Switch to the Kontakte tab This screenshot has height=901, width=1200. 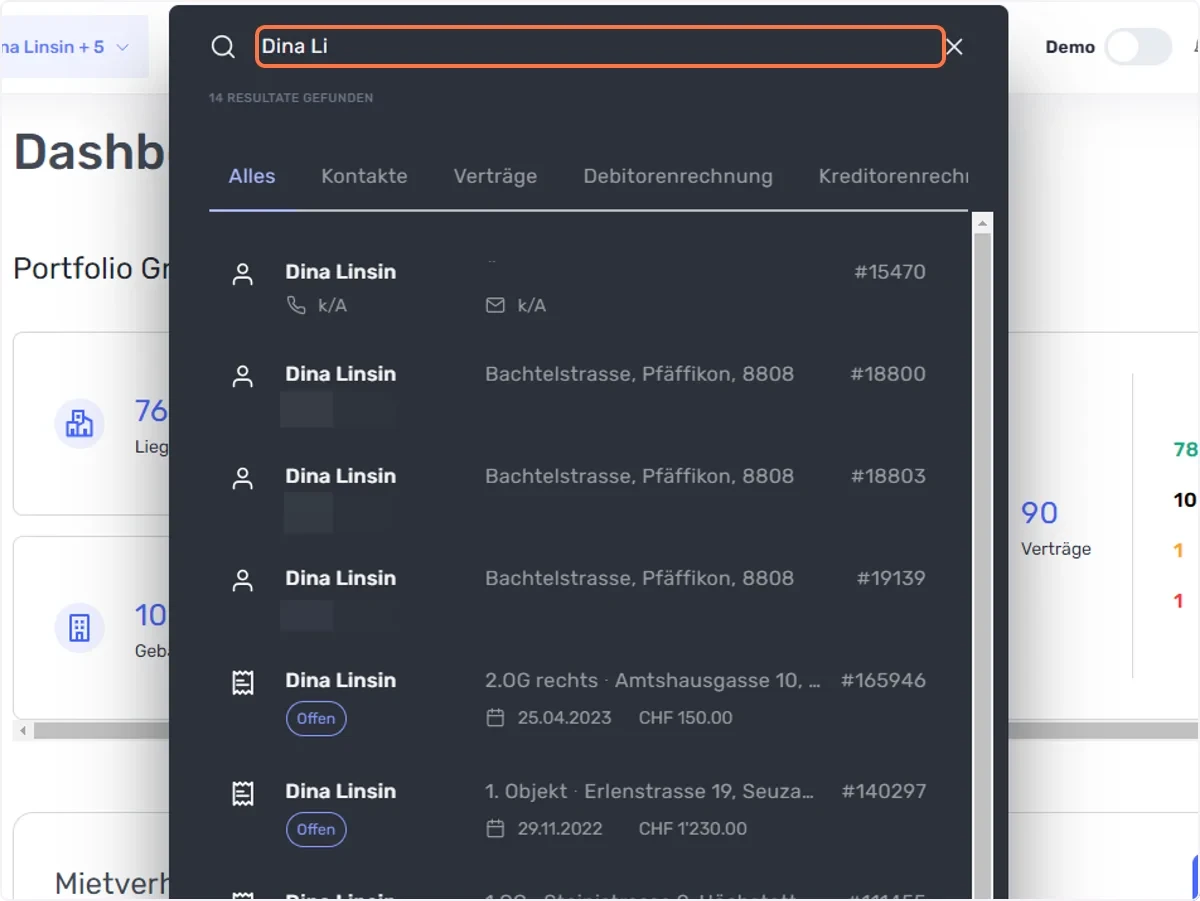364,176
